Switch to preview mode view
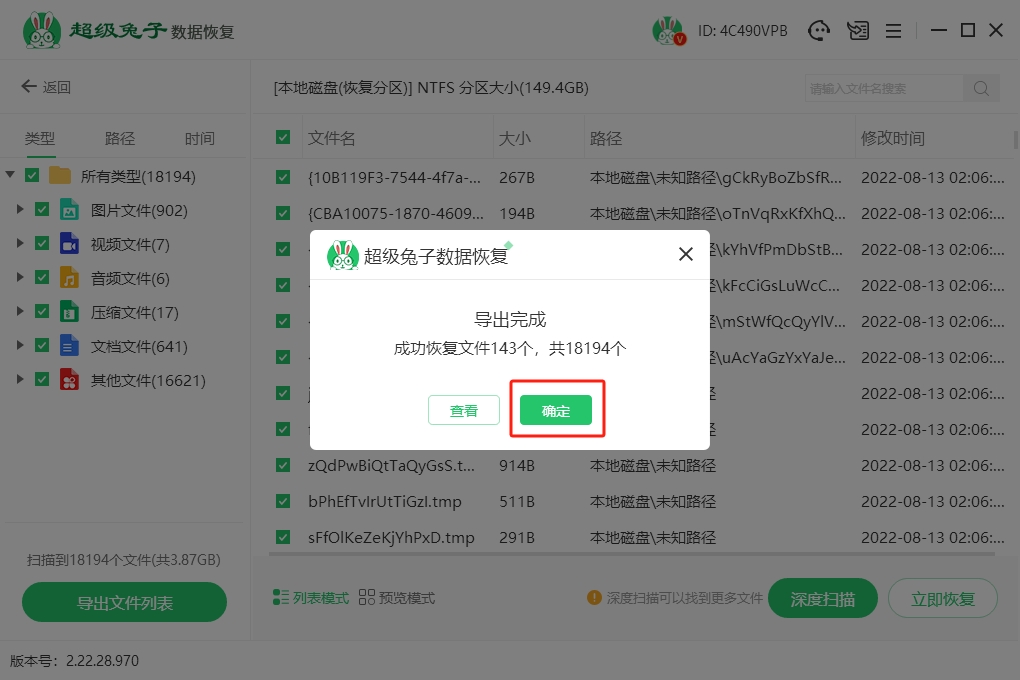1020x680 pixels. pyautogui.click(x=396, y=598)
